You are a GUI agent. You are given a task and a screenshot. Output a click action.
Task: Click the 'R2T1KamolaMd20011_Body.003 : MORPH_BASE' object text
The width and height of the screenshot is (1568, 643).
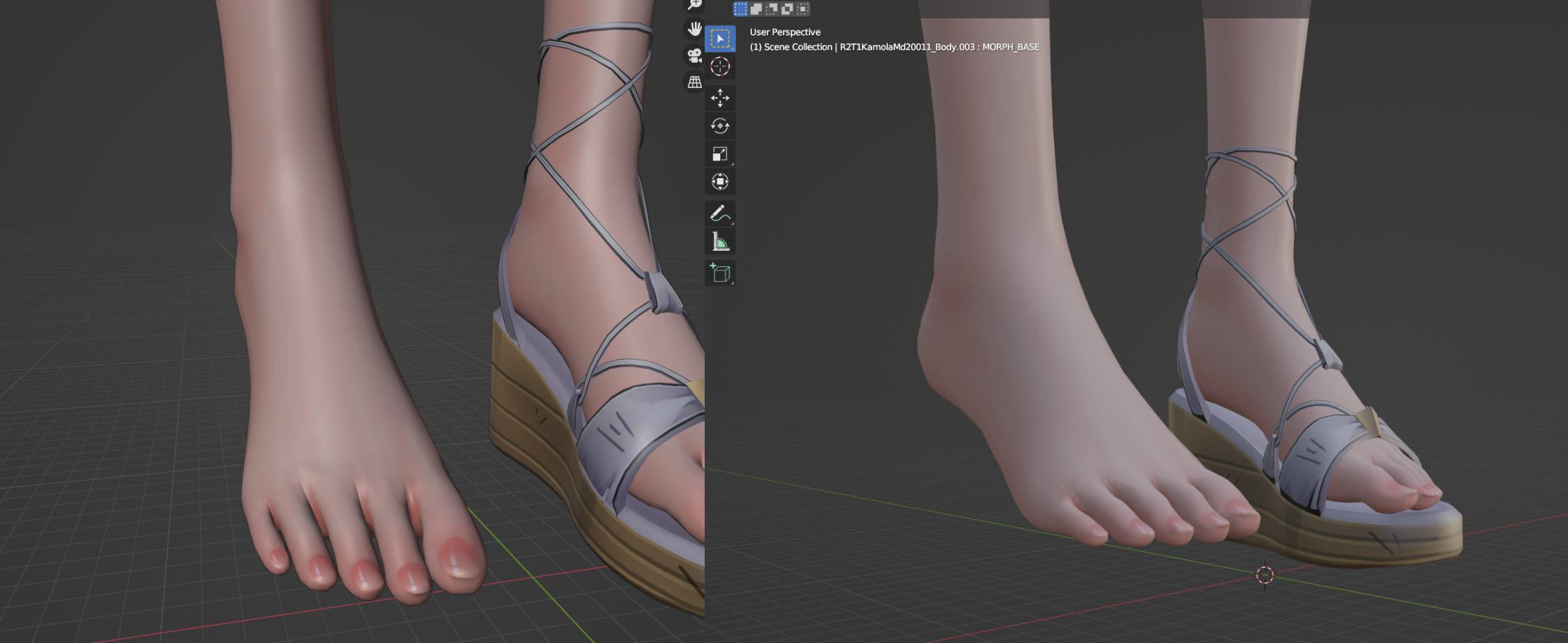pyautogui.click(x=939, y=47)
